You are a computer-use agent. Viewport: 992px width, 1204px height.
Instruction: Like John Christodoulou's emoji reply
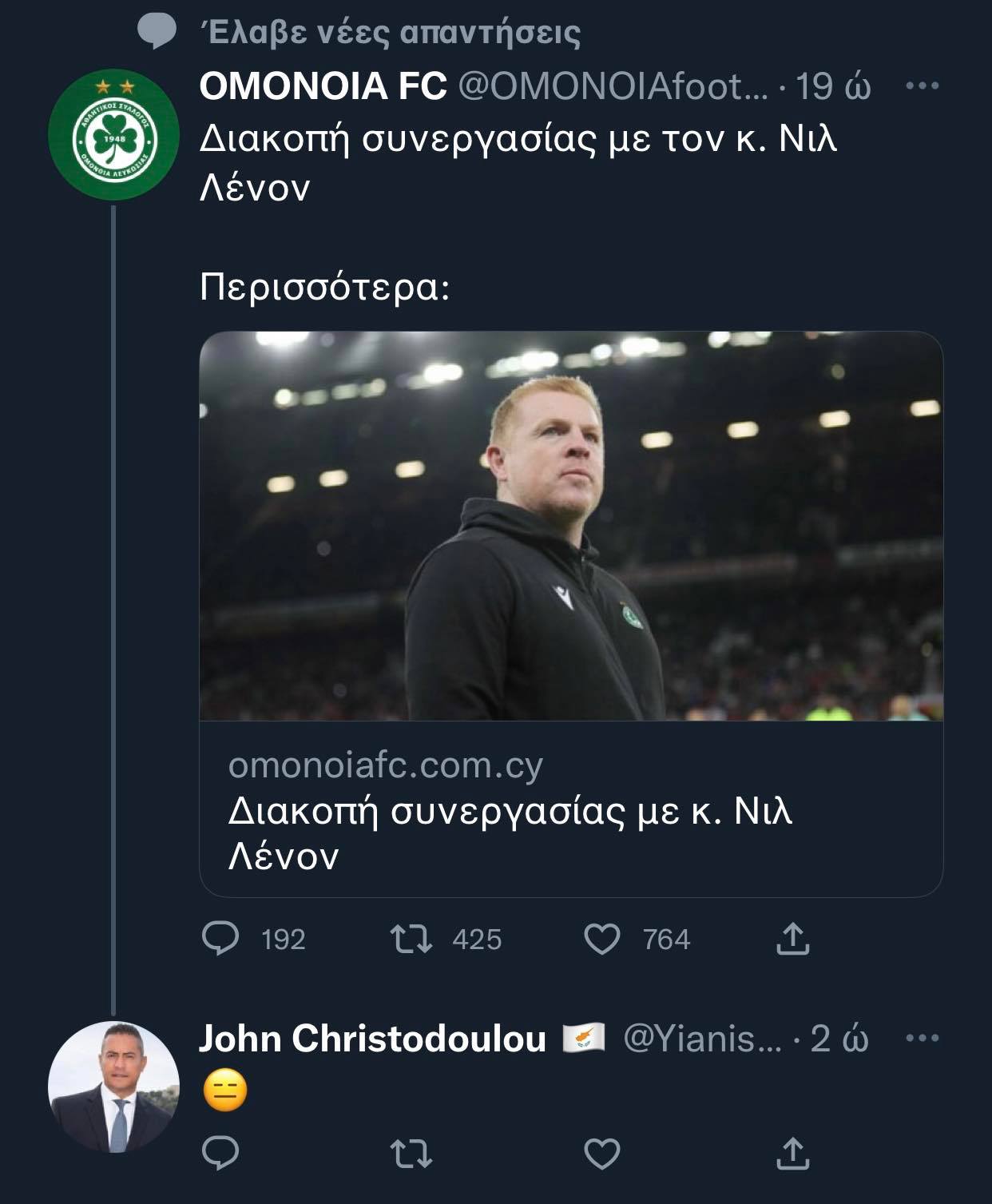pyautogui.click(x=602, y=1153)
